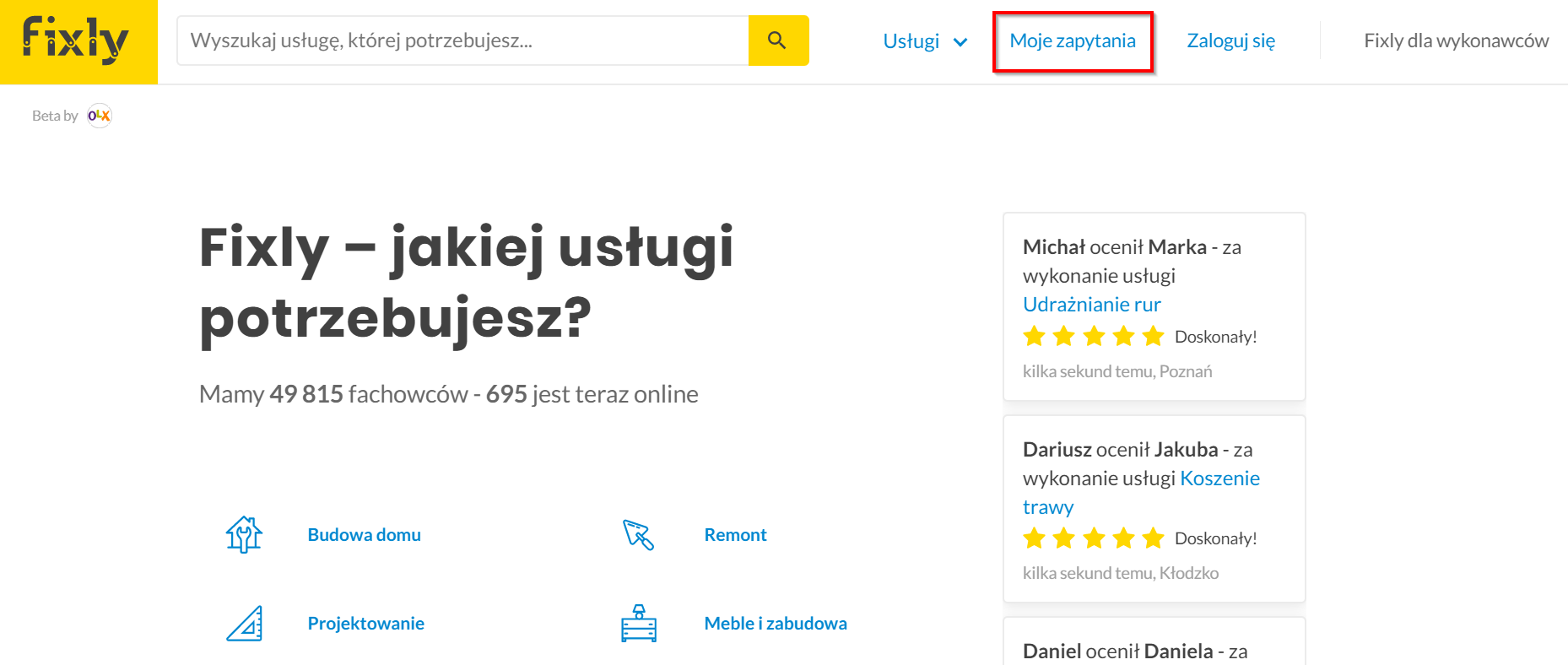Open the OLX logo badge
The height and width of the screenshot is (665, 1568).
pyautogui.click(x=100, y=116)
